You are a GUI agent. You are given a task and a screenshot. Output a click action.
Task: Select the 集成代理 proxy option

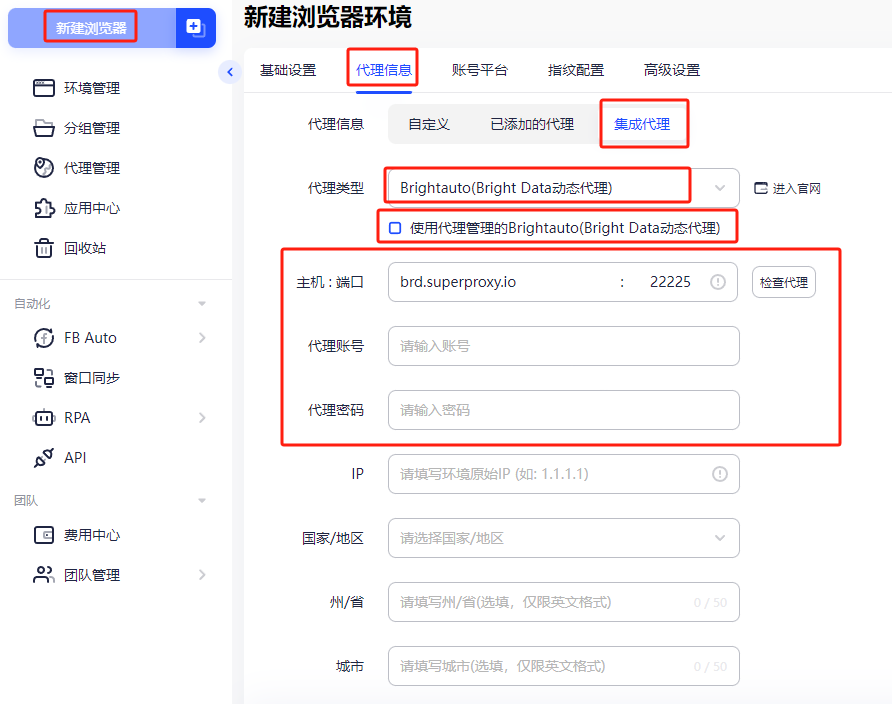(x=644, y=123)
